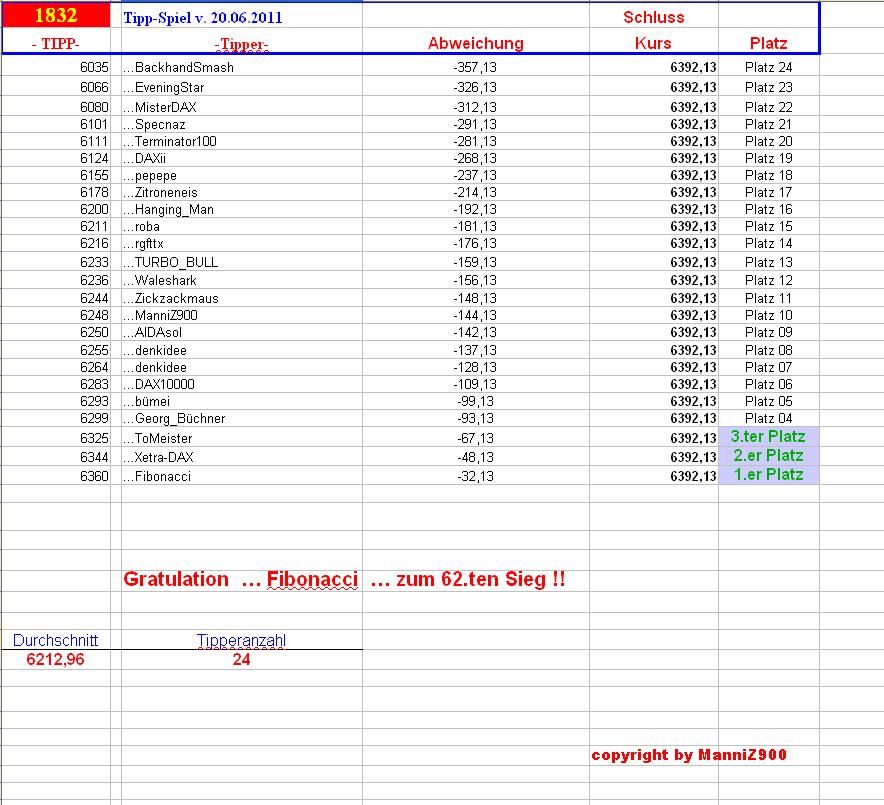Select the deviation value -32,13
884x805 pixels.
(475, 476)
